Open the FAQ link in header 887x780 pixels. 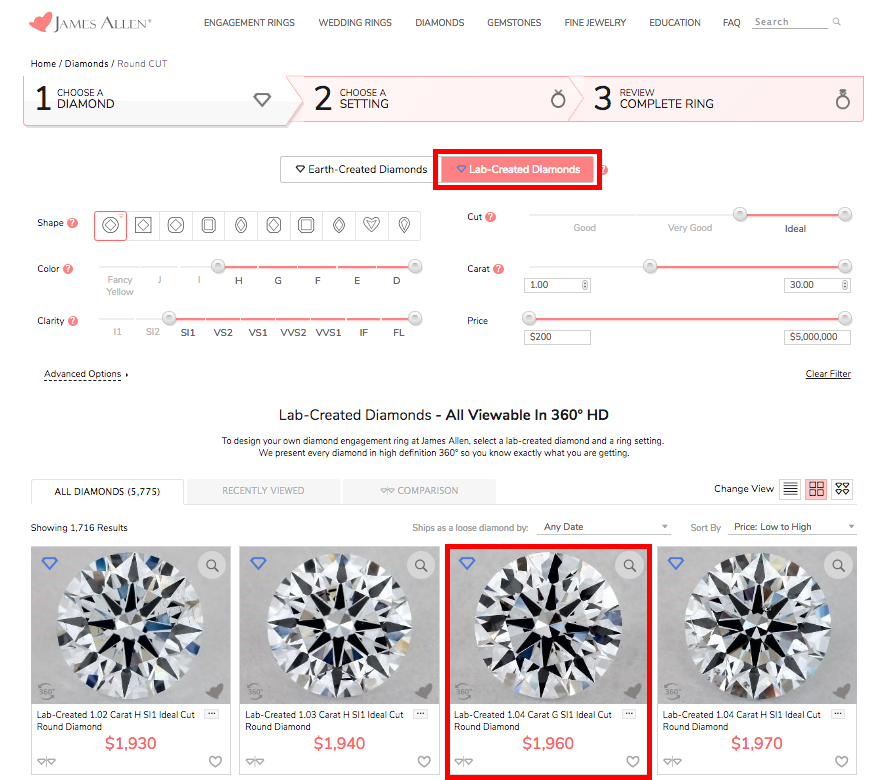click(731, 23)
